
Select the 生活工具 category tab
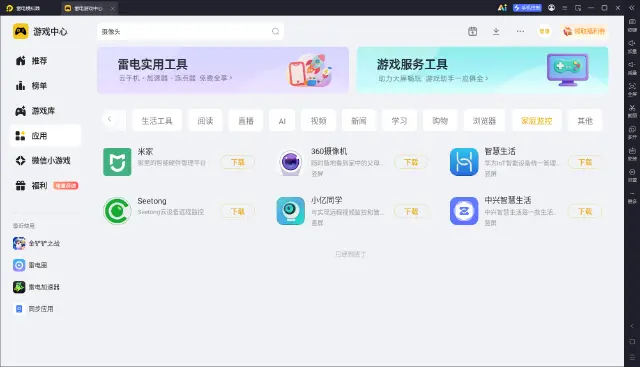pyautogui.click(x=157, y=121)
